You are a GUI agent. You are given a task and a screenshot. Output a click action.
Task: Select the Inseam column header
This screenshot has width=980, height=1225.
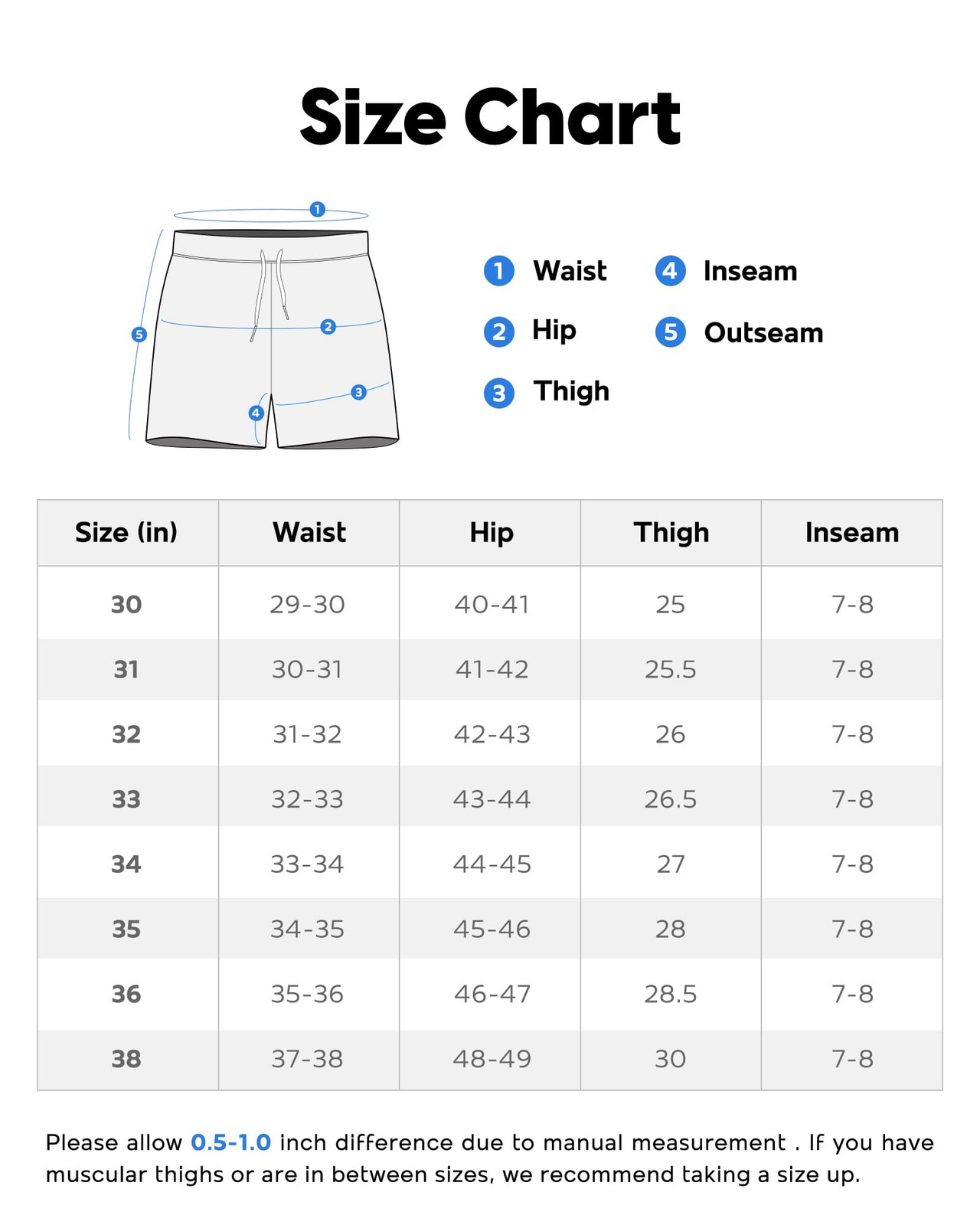pos(852,532)
